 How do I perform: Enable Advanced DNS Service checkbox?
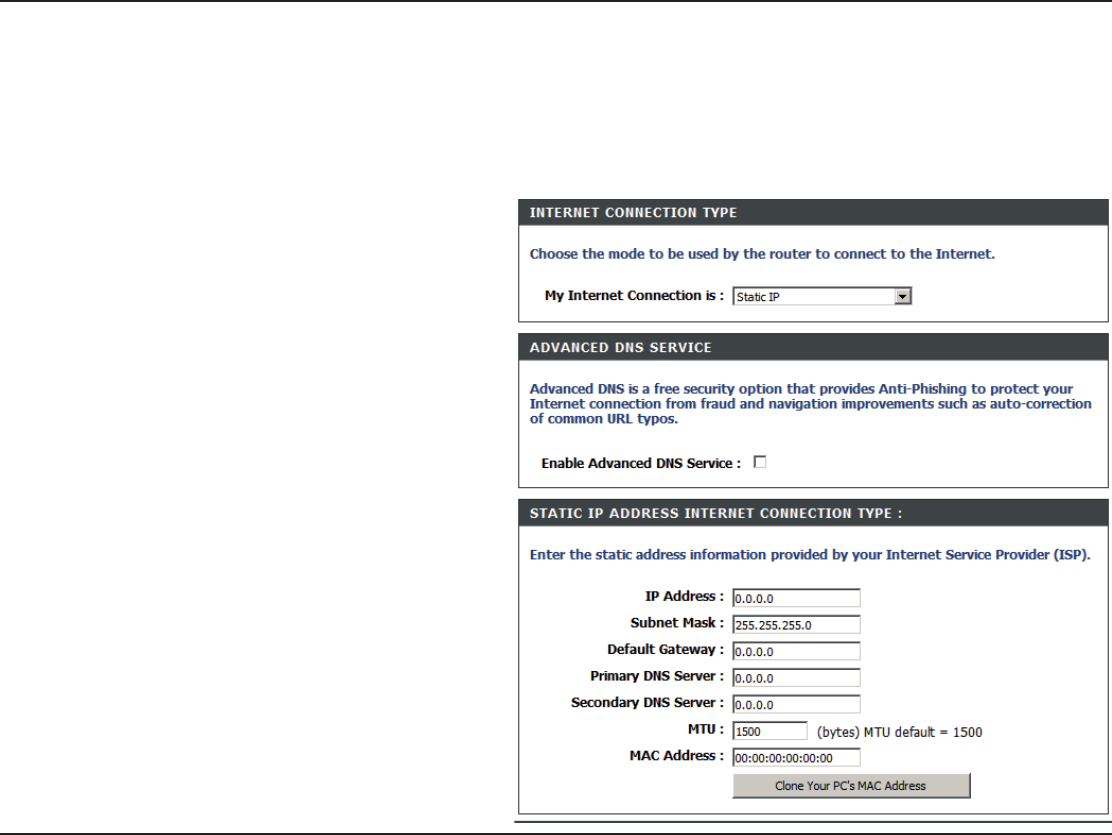pyautogui.click(x=760, y=462)
